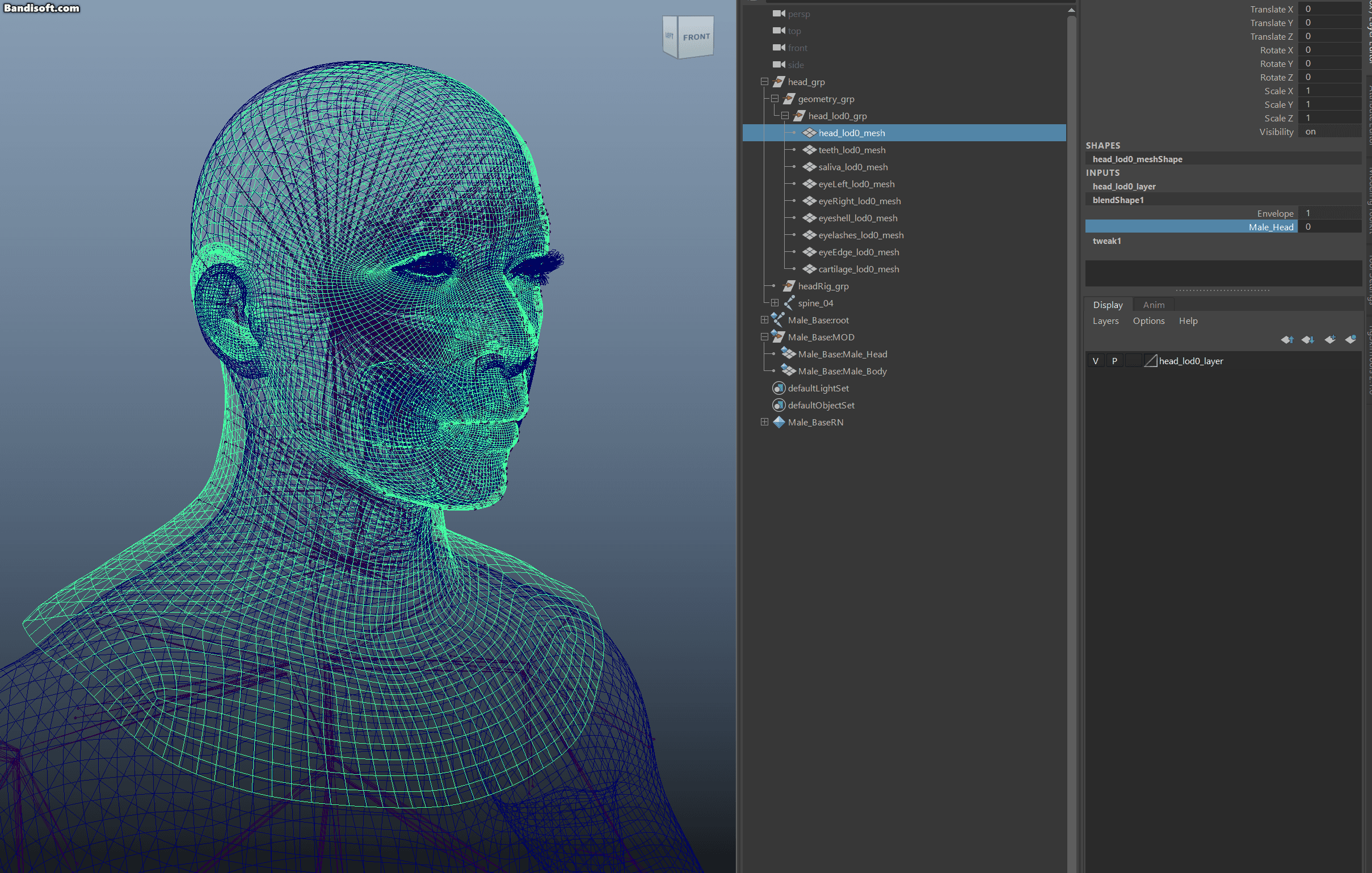The width and height of the screenshot is (1372, 873).
Task: Click the create new empty layer icon
Action: click(x=1330, y=339)
